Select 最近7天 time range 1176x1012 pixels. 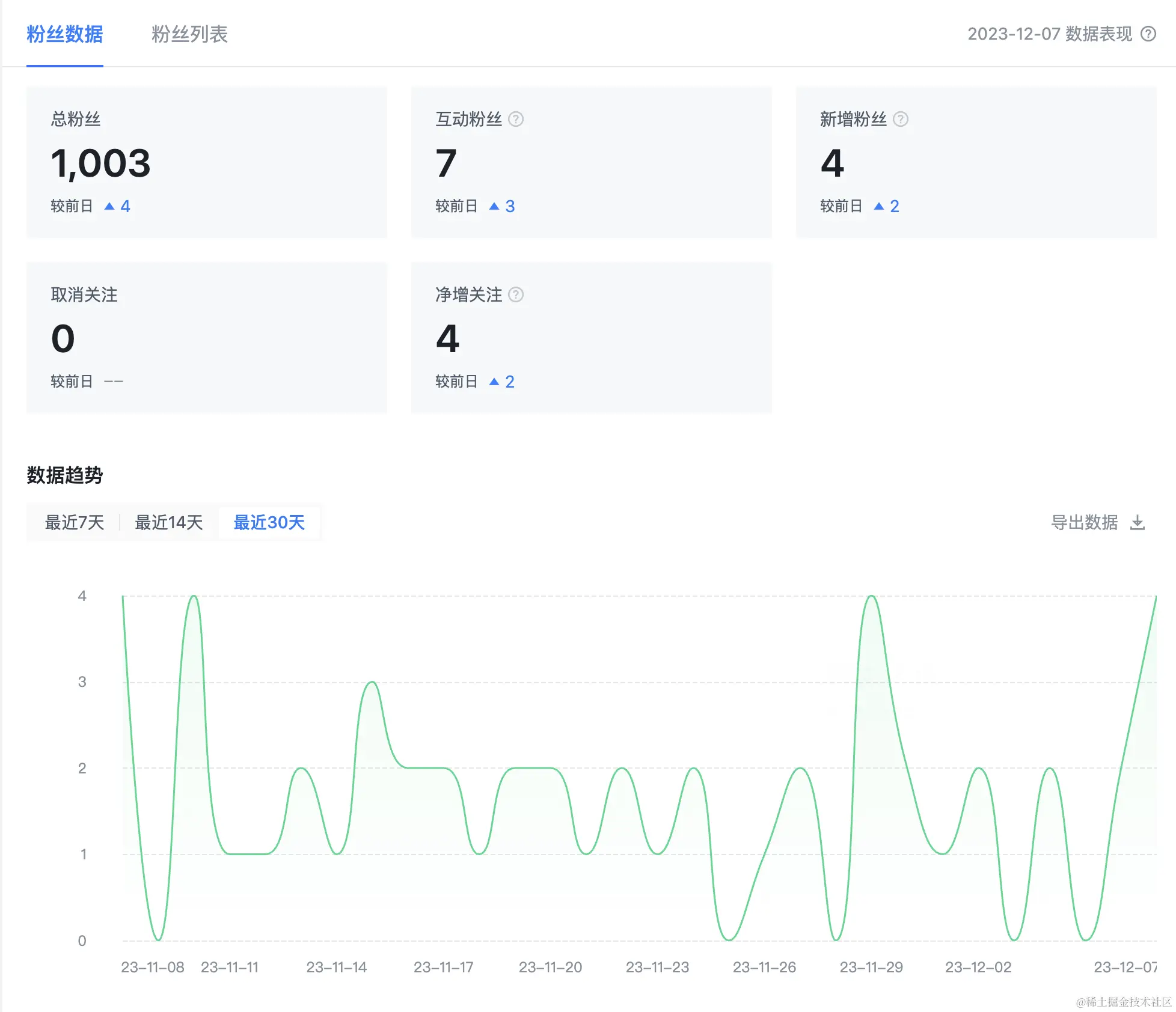click(75, 522)
